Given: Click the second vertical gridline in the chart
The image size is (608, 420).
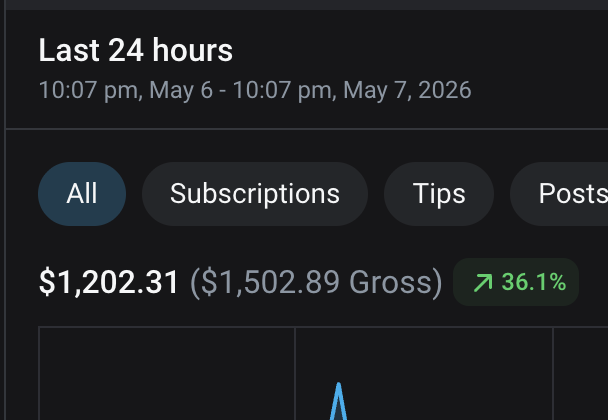Looking at the screenshot, I should tap(553, 374).
